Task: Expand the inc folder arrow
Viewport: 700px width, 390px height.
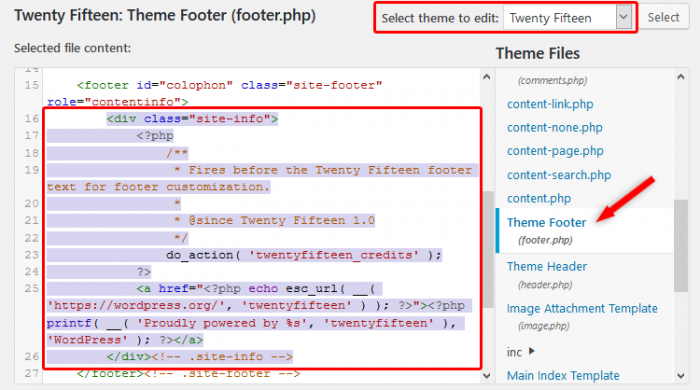Action: [x=531, y=351]
